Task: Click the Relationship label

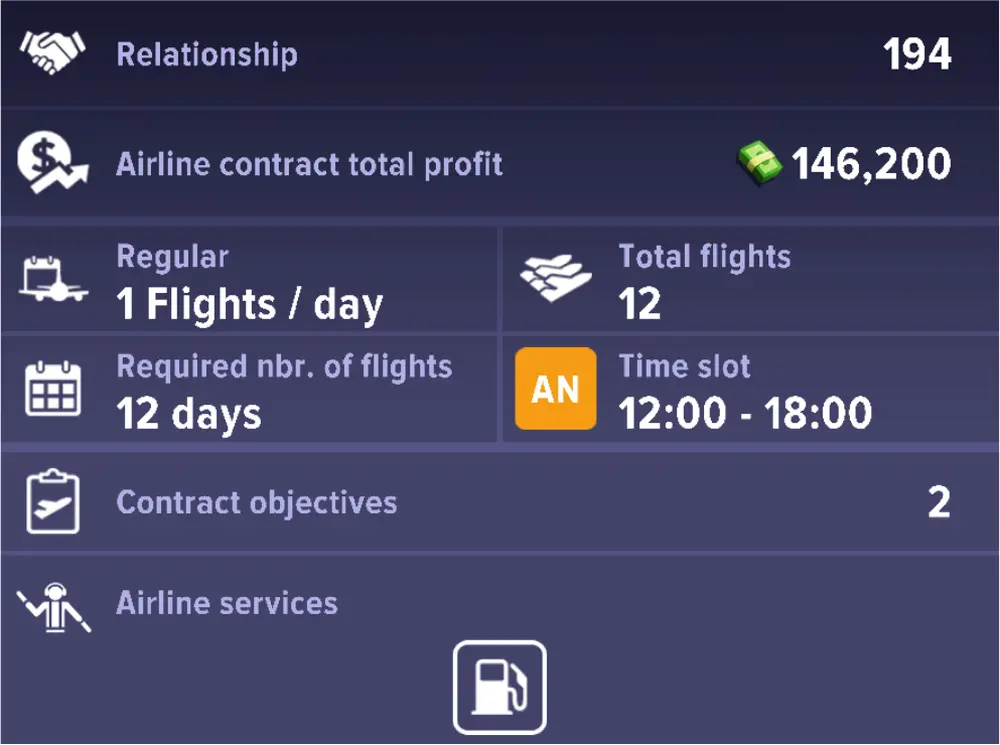Action: [207, 54]
